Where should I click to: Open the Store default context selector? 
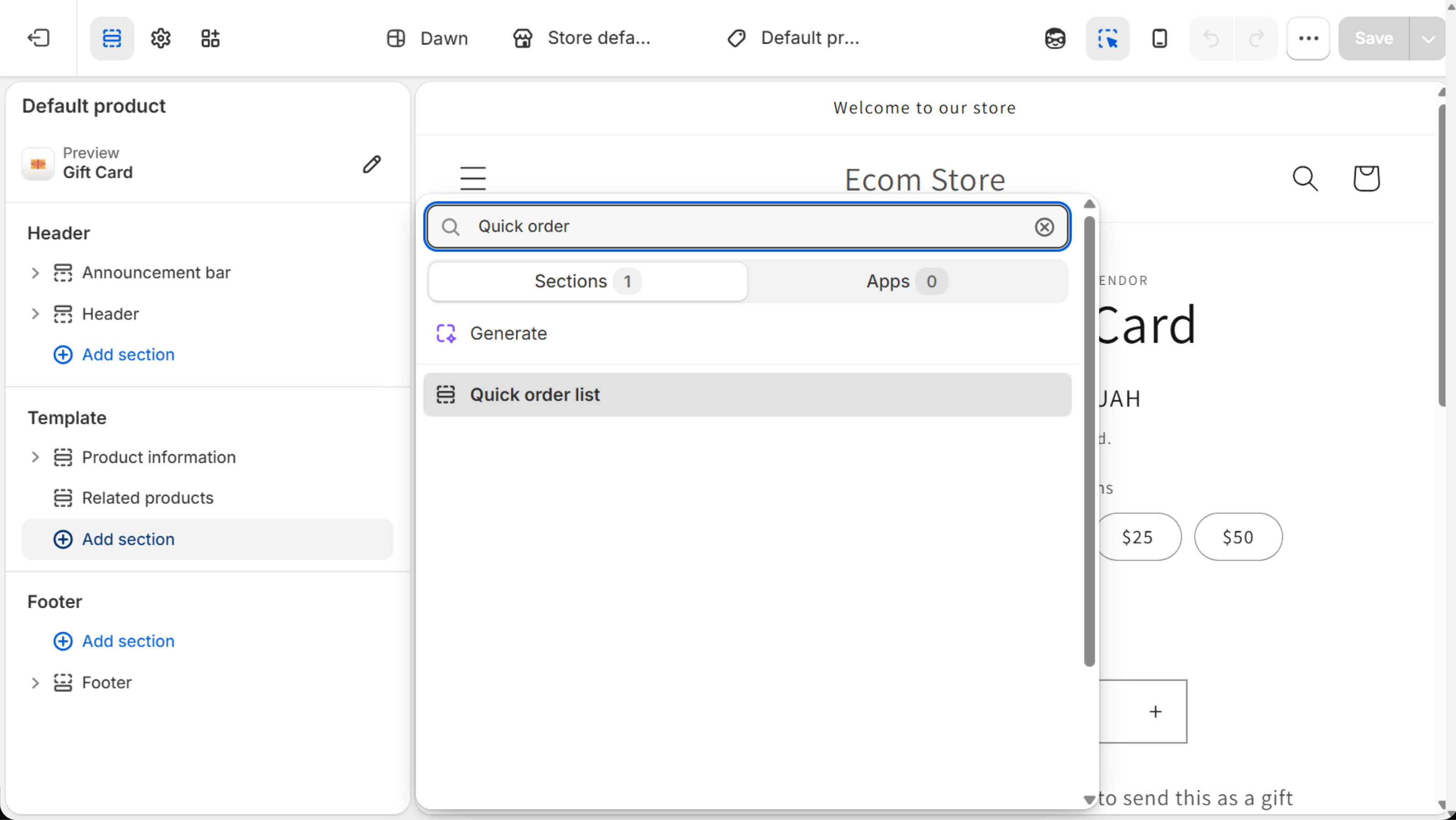(x=582, y=38)
